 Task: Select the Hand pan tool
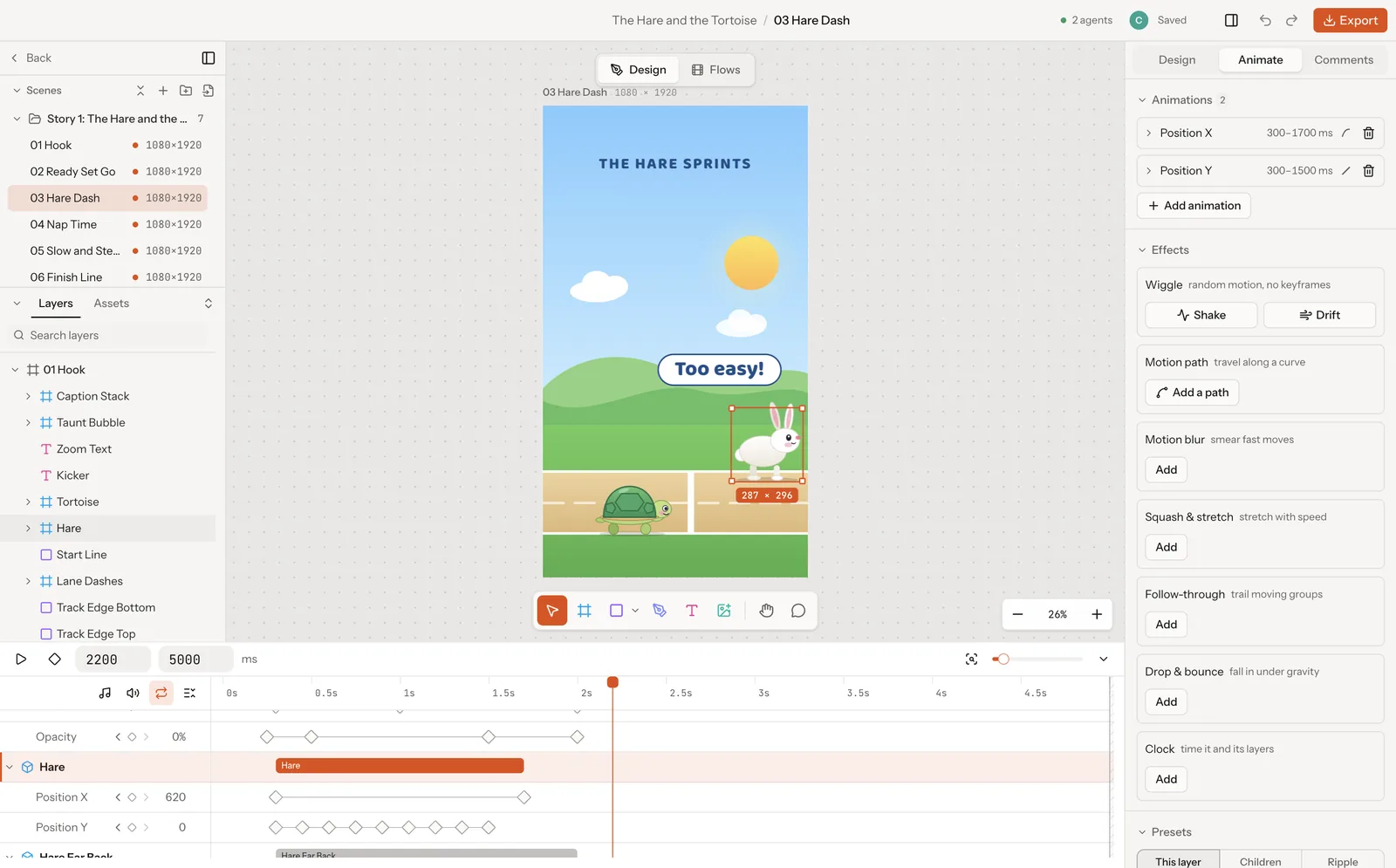pyautogui.click(x=766, y=611)
